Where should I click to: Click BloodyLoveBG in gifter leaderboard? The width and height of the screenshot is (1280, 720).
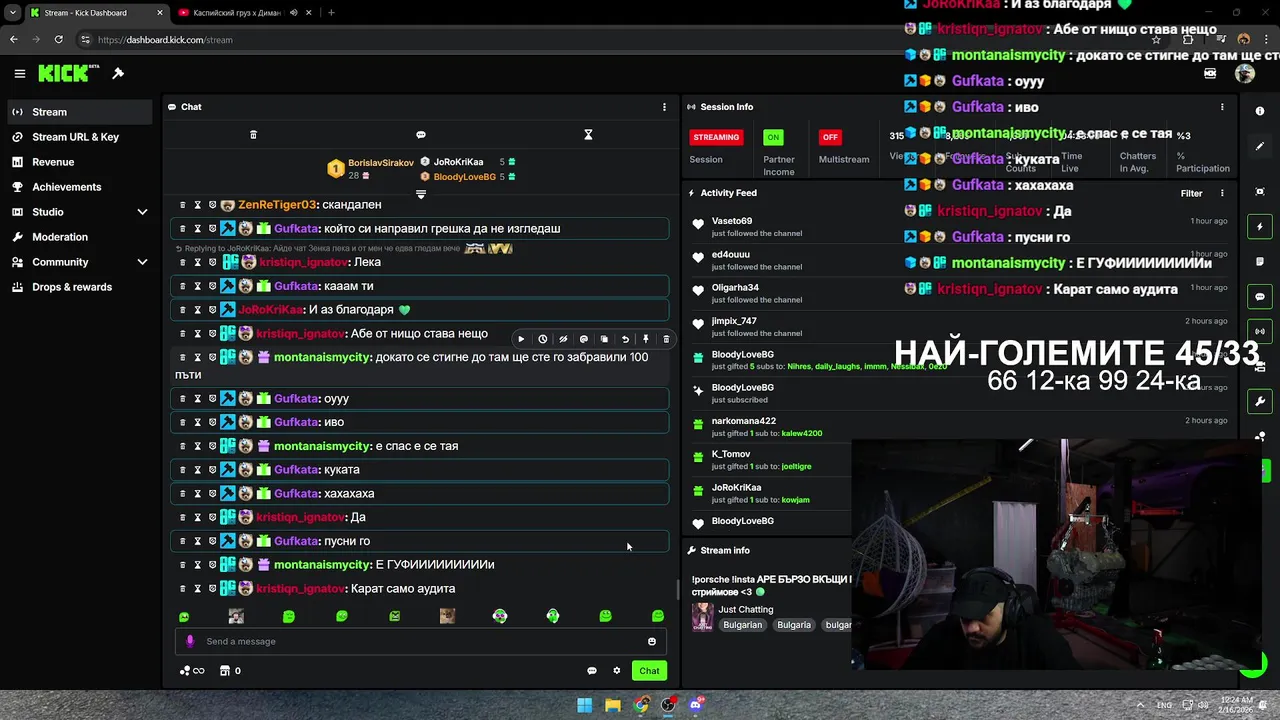(x=464, y=177)
